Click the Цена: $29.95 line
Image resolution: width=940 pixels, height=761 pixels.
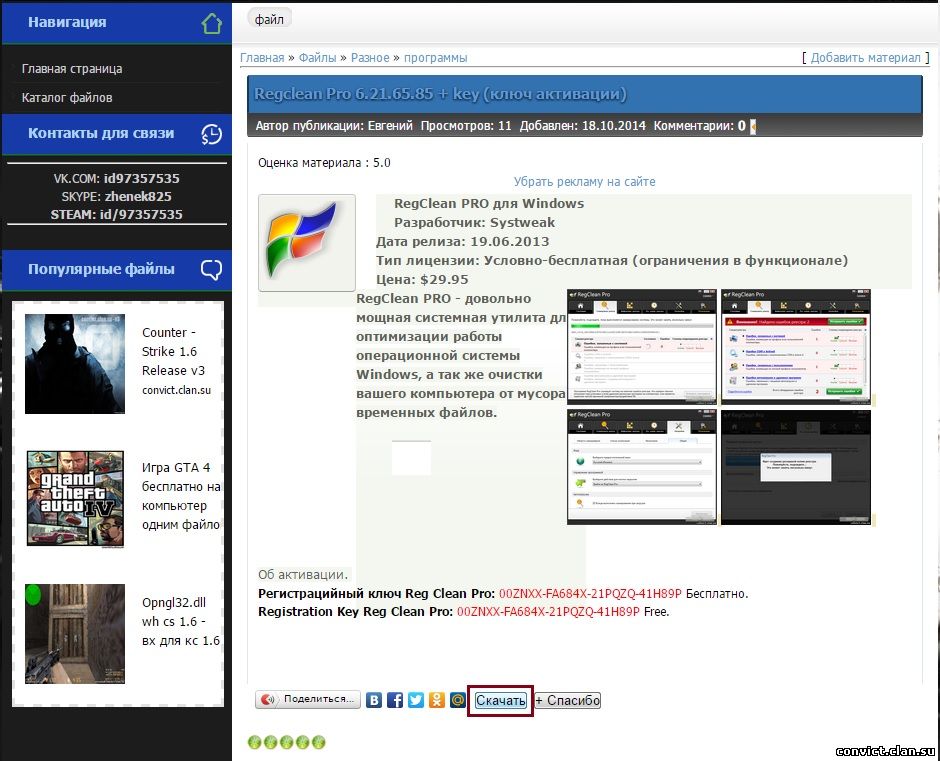(423, 279)
